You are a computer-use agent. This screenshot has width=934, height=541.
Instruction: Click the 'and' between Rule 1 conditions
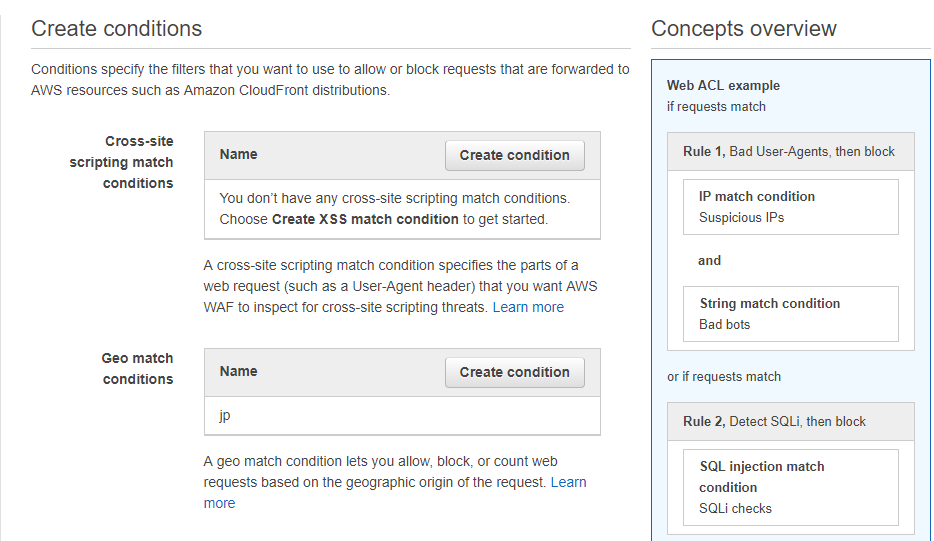click(709, 260)
